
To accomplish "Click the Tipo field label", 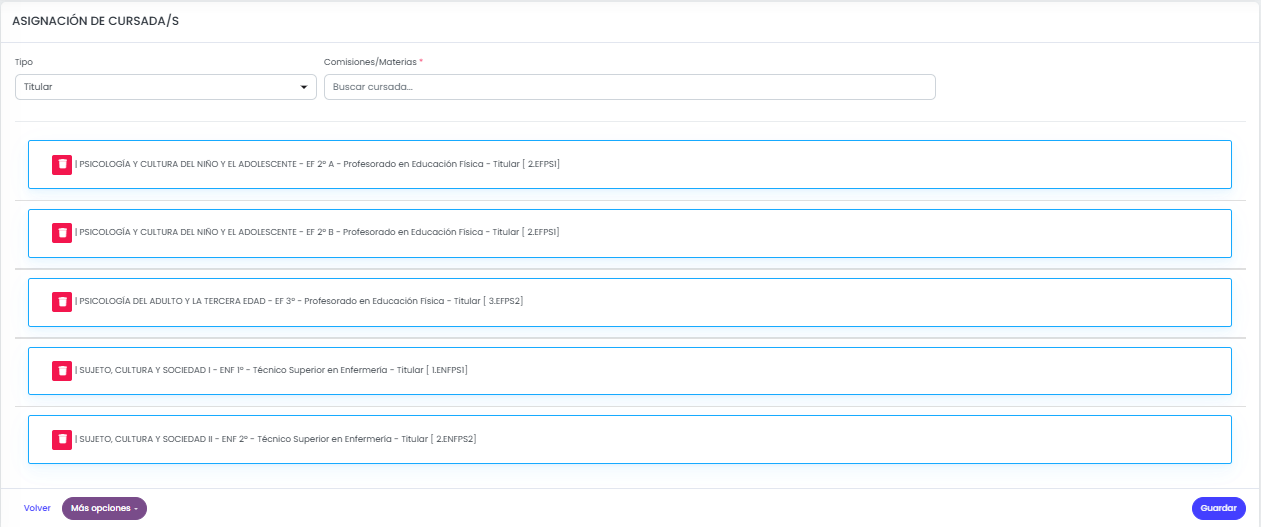I will (x=24, y=62).
